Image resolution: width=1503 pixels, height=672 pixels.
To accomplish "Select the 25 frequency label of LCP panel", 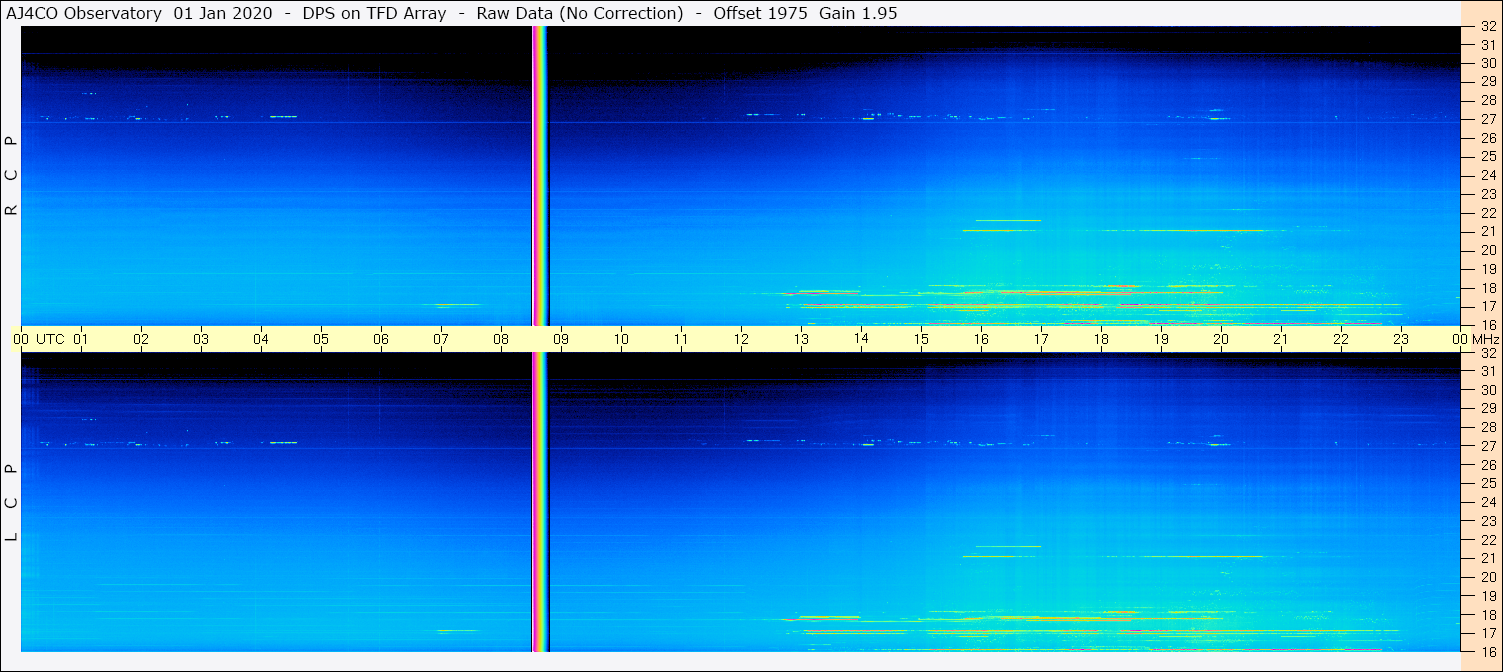I will pyautogui.click(x=1488, y=484).
